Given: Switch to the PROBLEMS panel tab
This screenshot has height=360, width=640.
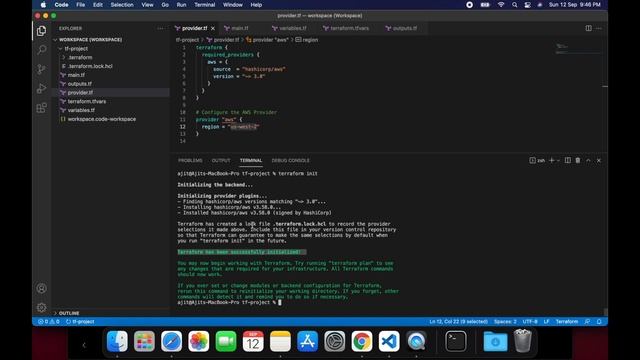Looking at the screenshot, I should pos(190,160).
